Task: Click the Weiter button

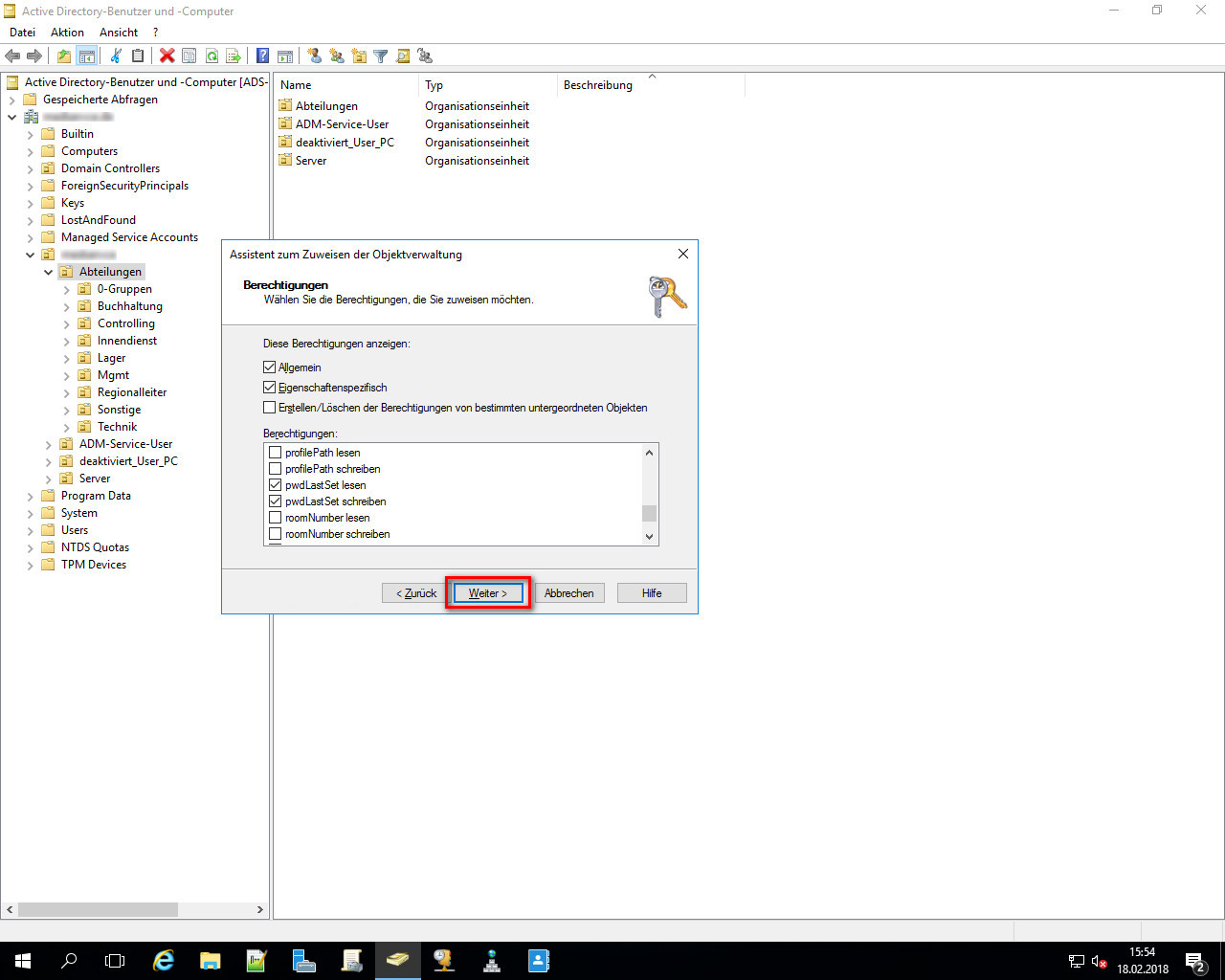Action: (488, 593)
